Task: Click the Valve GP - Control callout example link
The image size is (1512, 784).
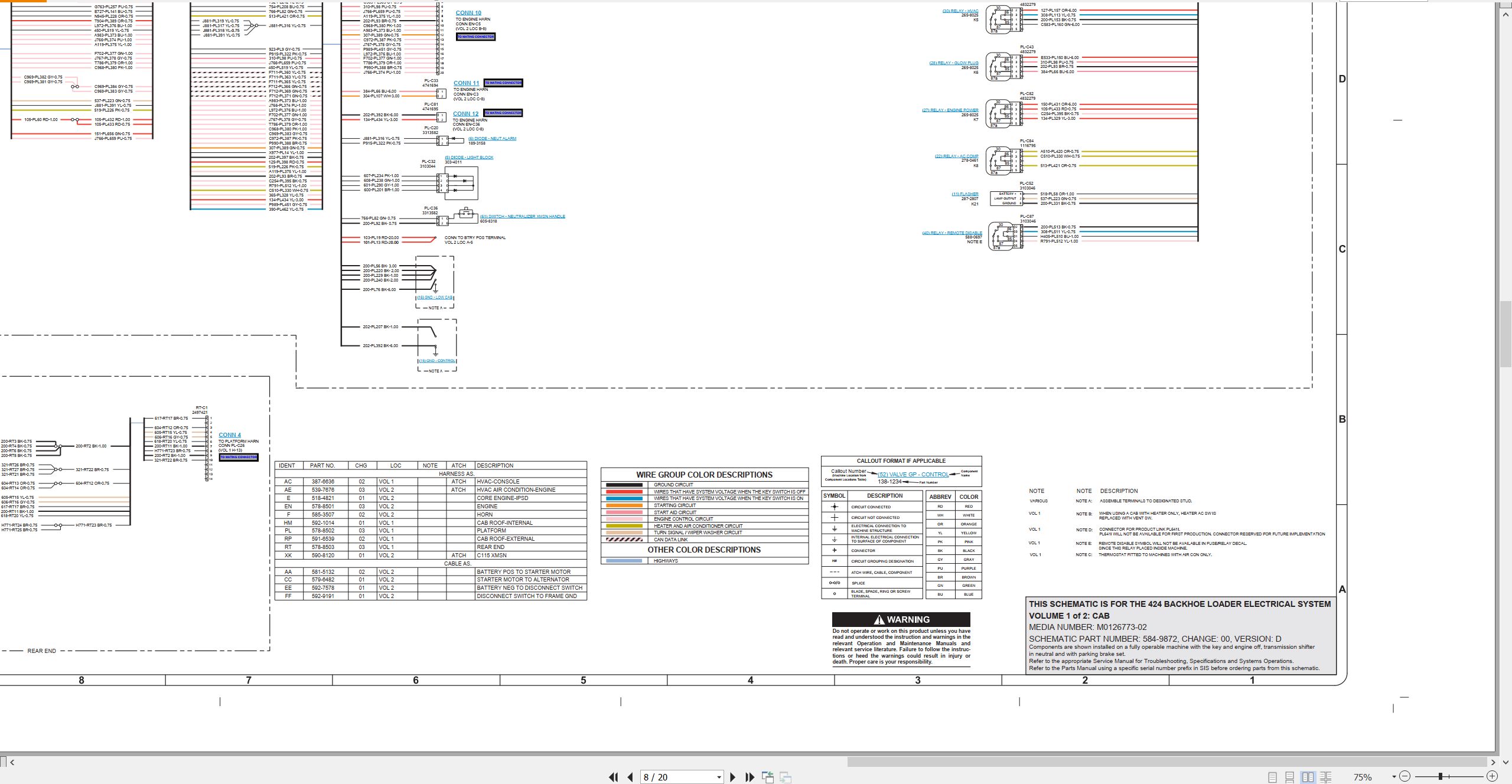Action: point(913,475)
